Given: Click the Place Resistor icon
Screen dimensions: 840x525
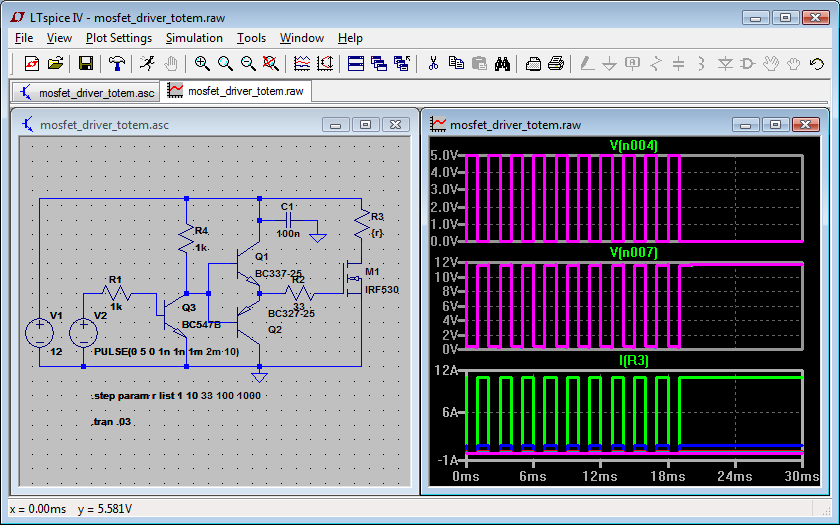Looking at the screenshot, I should (656, 64).
